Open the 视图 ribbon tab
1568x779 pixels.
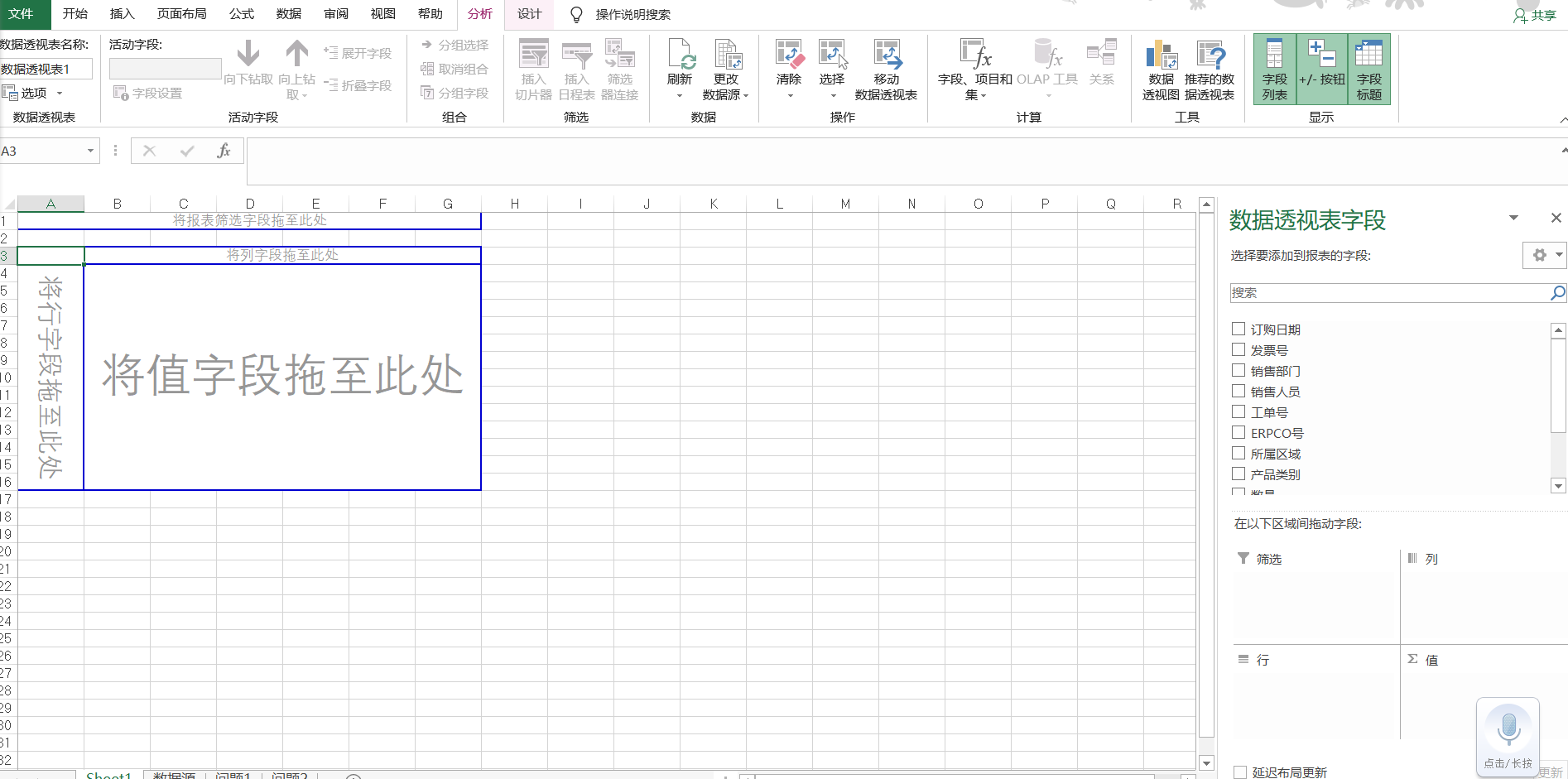(x=382, y=14)
